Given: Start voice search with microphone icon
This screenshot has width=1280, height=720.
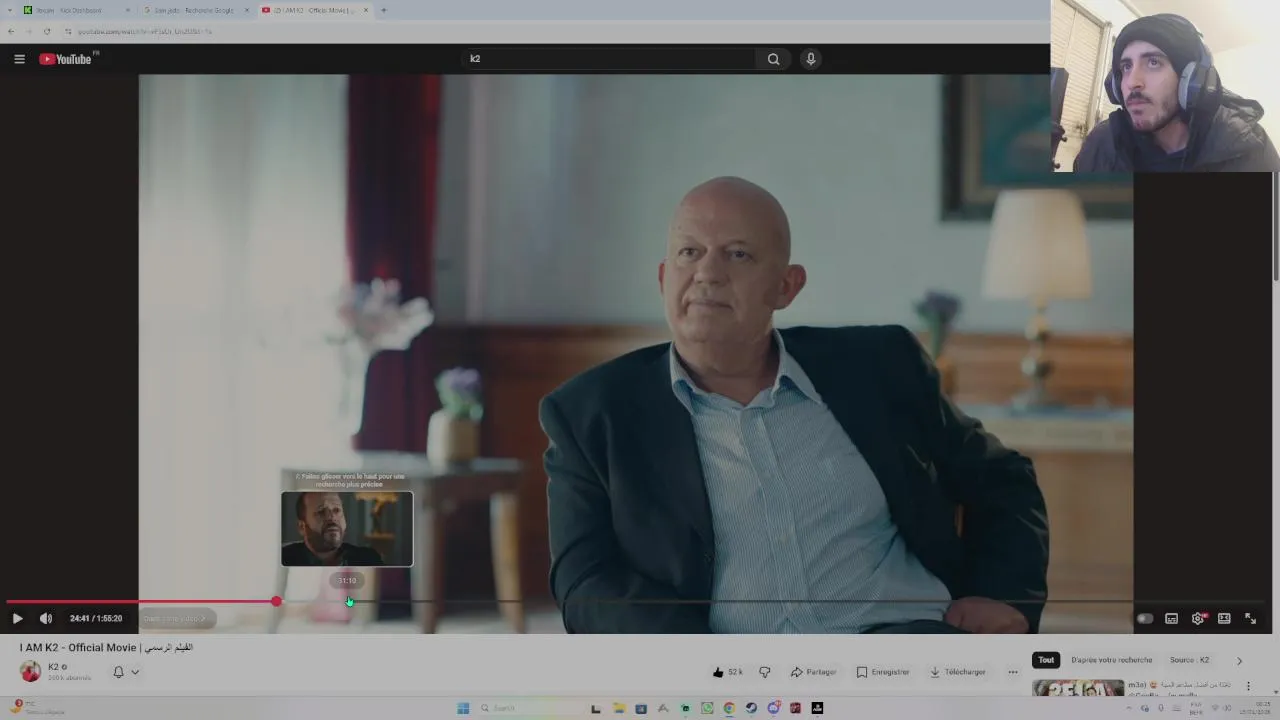Looking at the screenshot, I should [811, 59].
